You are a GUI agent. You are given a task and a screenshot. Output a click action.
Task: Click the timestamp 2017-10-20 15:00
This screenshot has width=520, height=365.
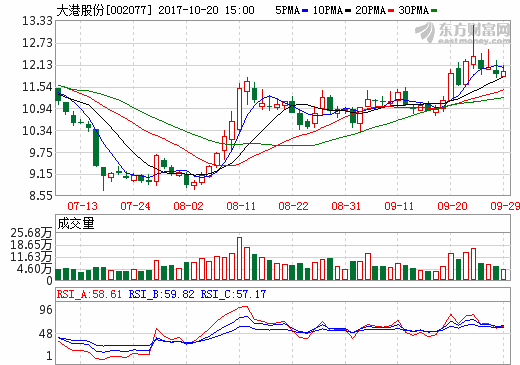tap(206, 10)
